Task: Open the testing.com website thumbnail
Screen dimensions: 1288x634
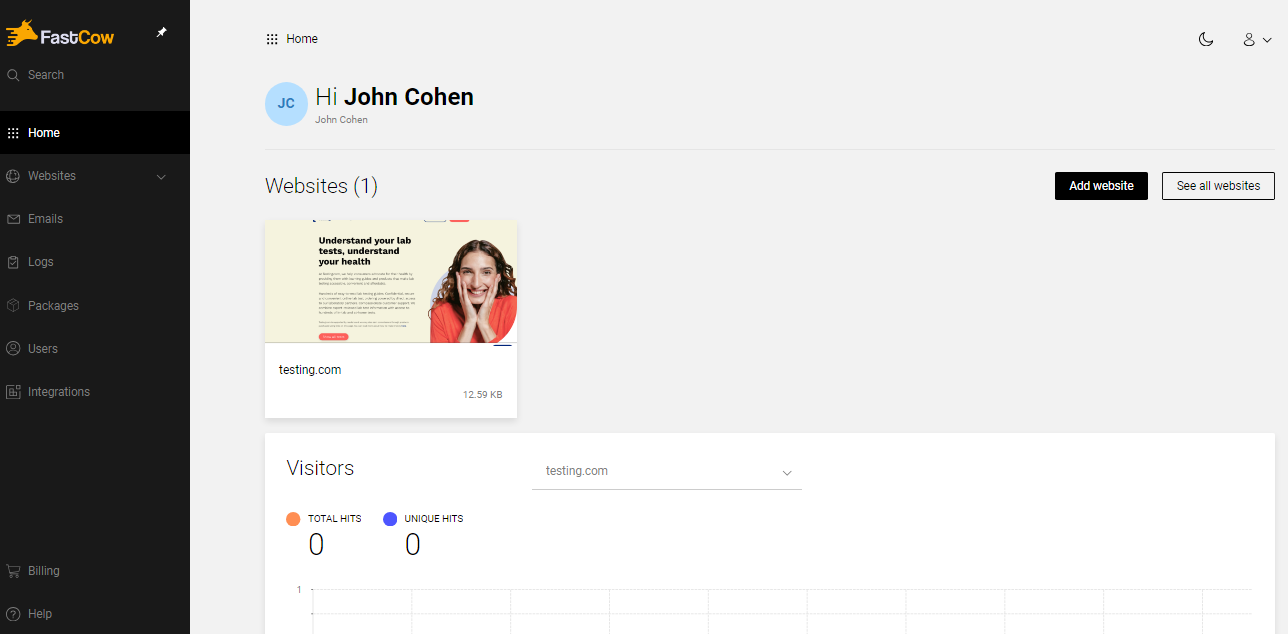Action: click(391, 282)
